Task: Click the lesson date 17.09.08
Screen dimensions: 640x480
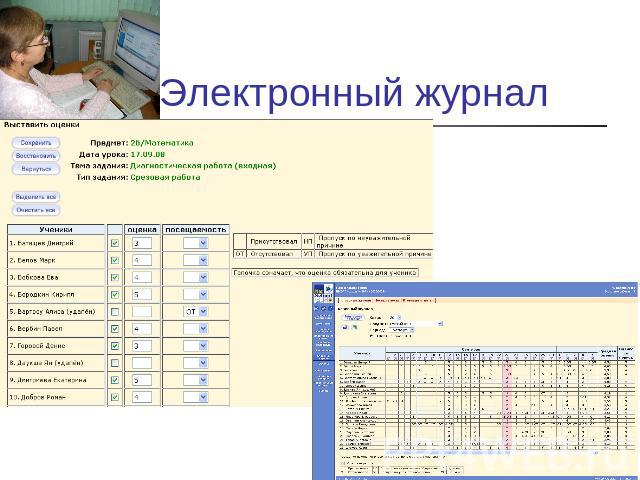Action: 148,154
